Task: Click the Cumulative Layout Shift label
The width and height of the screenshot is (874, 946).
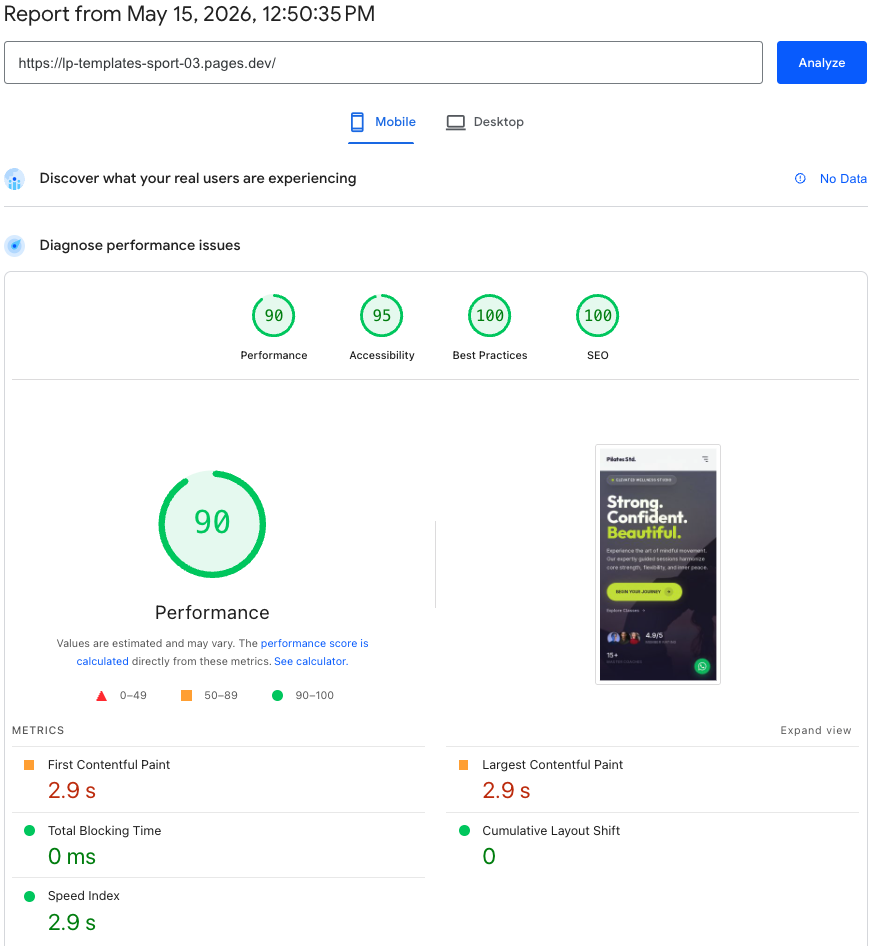Action: (x=551, y=831)
